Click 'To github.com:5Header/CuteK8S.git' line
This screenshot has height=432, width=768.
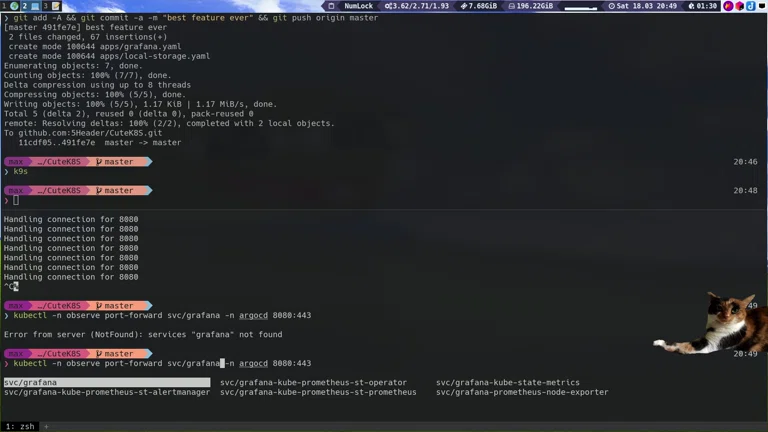tap(83, 133)
